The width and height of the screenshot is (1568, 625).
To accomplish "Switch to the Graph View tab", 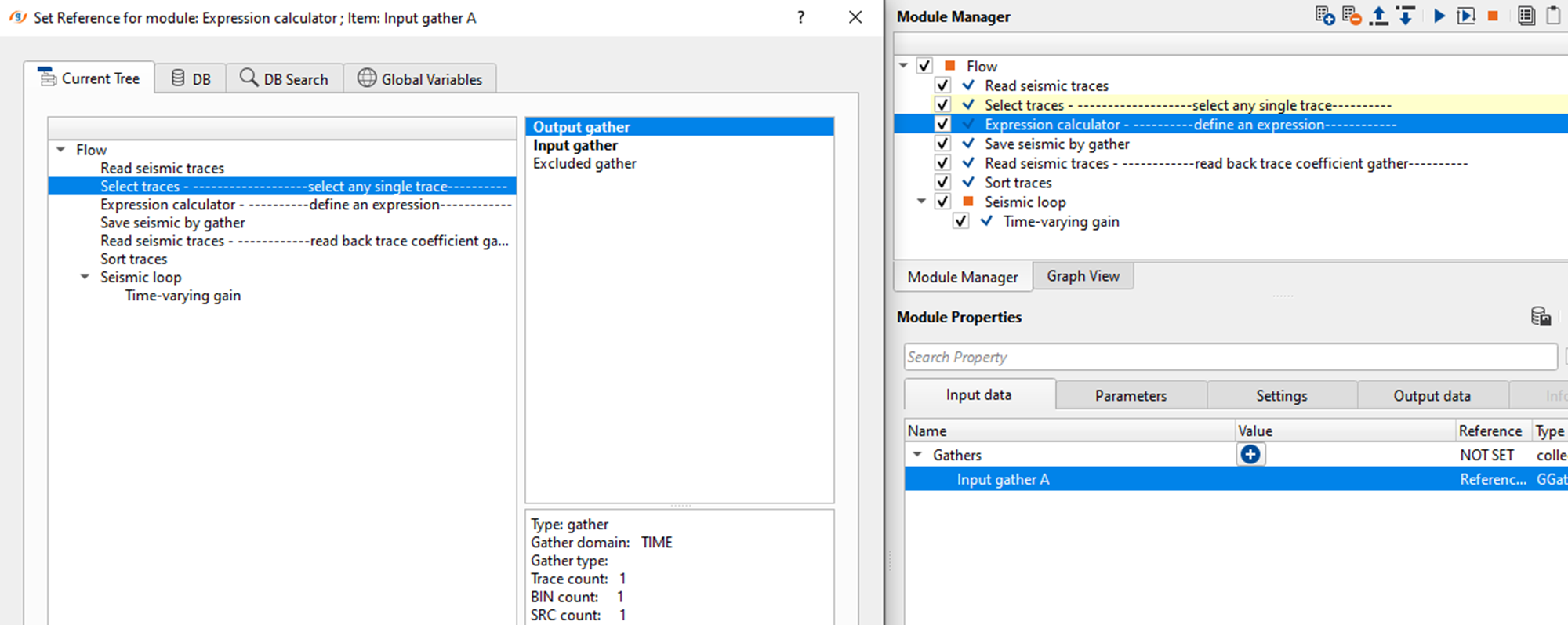I will [1083, 277].
